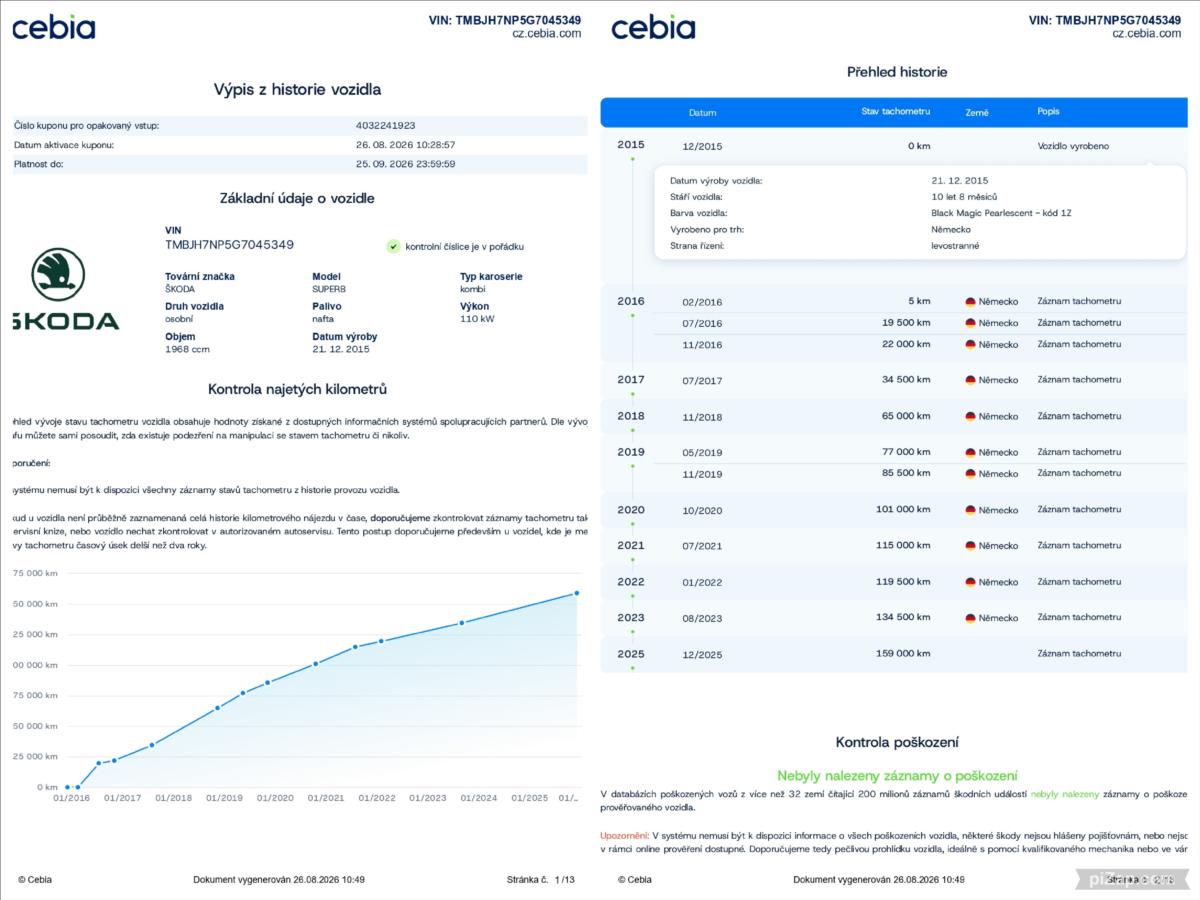
Task: Click the Popis column header
Action: coord(1048,111)
